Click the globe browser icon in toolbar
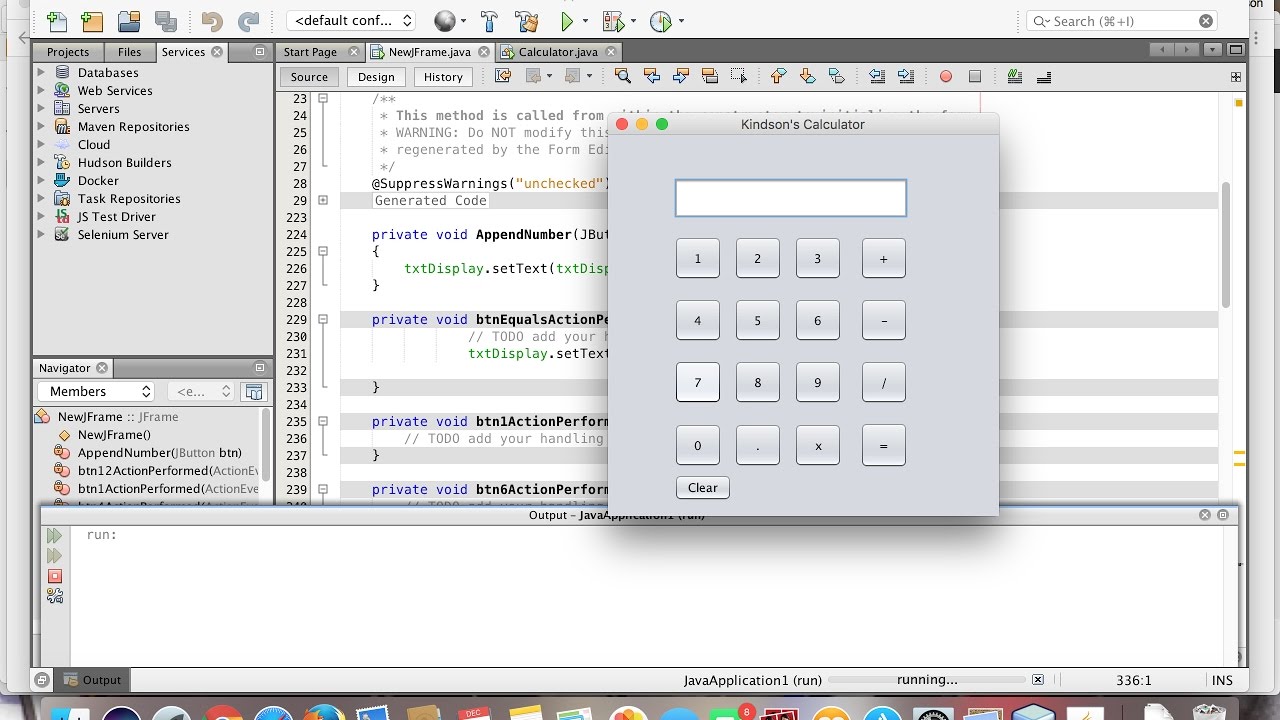This screenshot has height=720, width=1280. (x=445, y=20)
